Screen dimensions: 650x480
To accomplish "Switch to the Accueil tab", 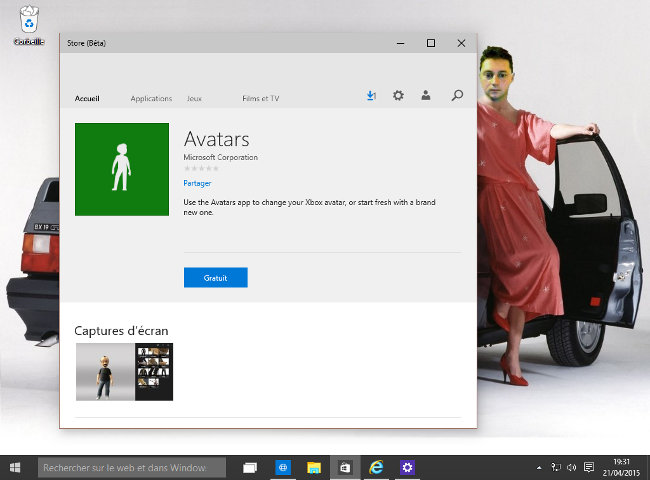I will click(x=88, y=99).
